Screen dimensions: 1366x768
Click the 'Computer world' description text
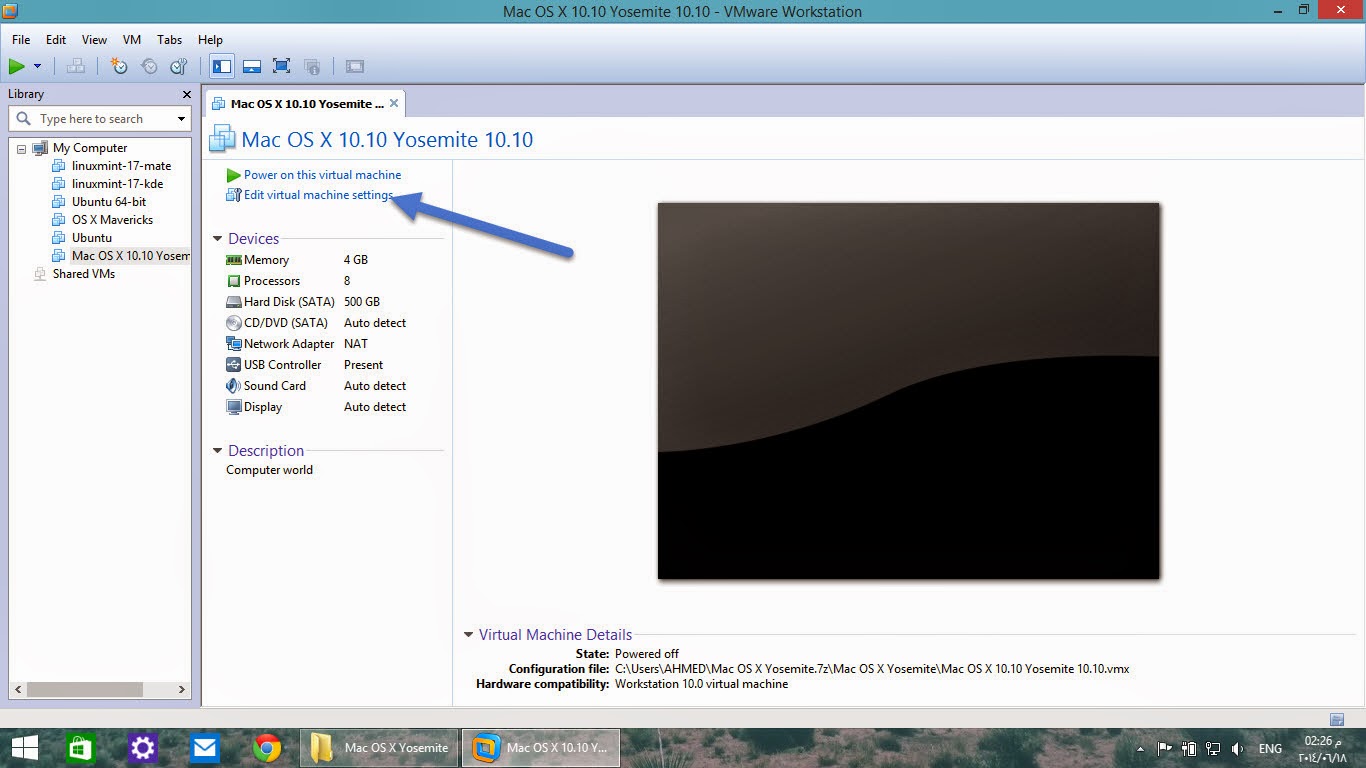pos(269,470)
